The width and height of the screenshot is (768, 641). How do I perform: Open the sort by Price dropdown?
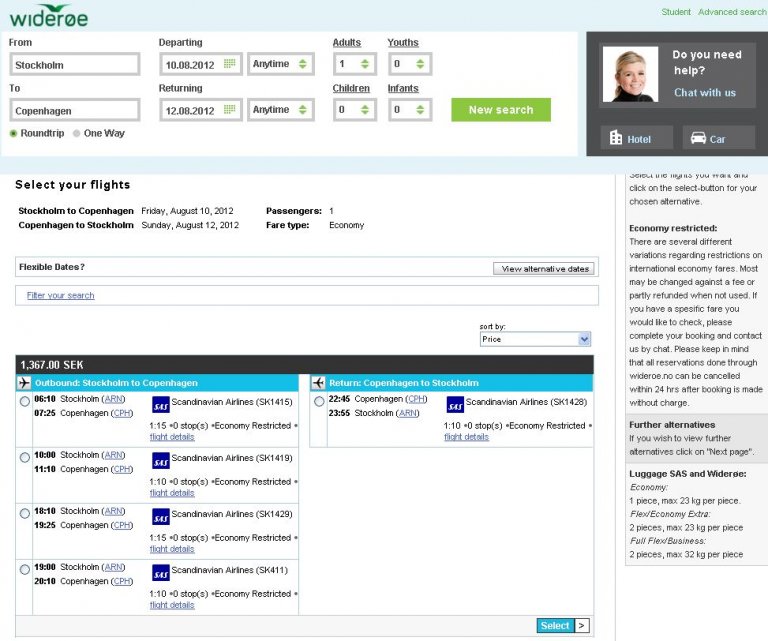click(x=535, y=339)
